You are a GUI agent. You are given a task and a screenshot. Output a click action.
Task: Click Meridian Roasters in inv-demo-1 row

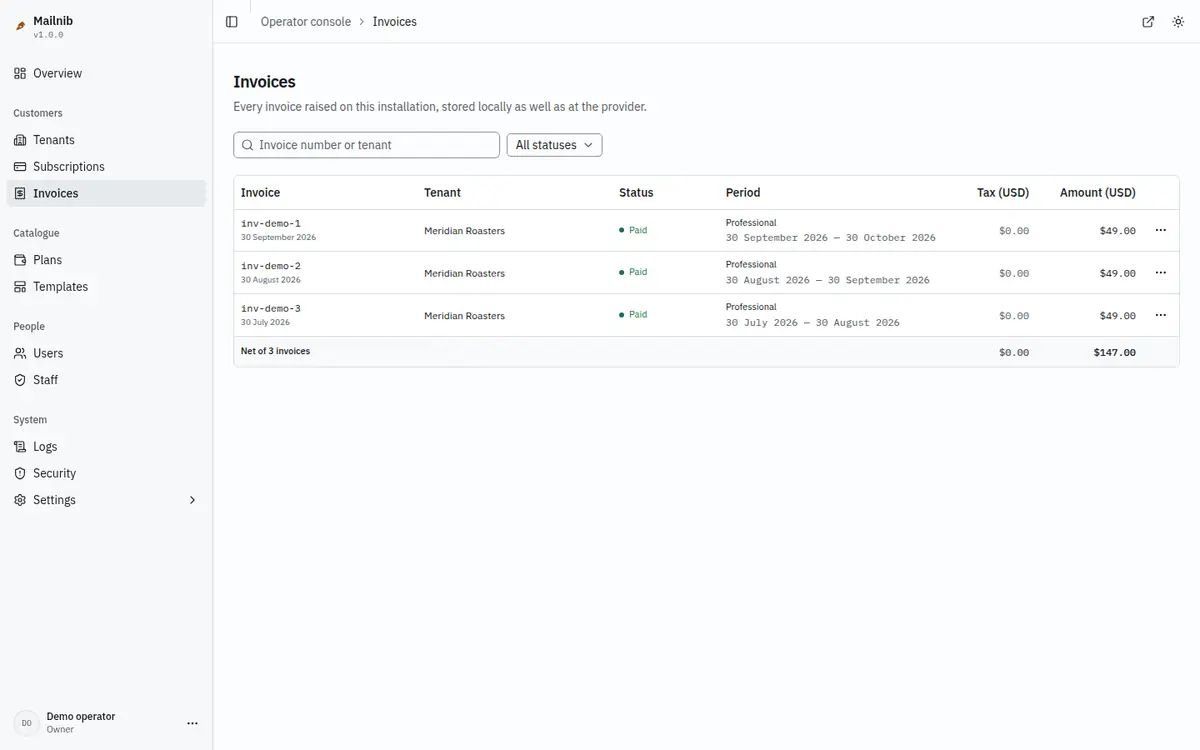[x=464, y=231]
